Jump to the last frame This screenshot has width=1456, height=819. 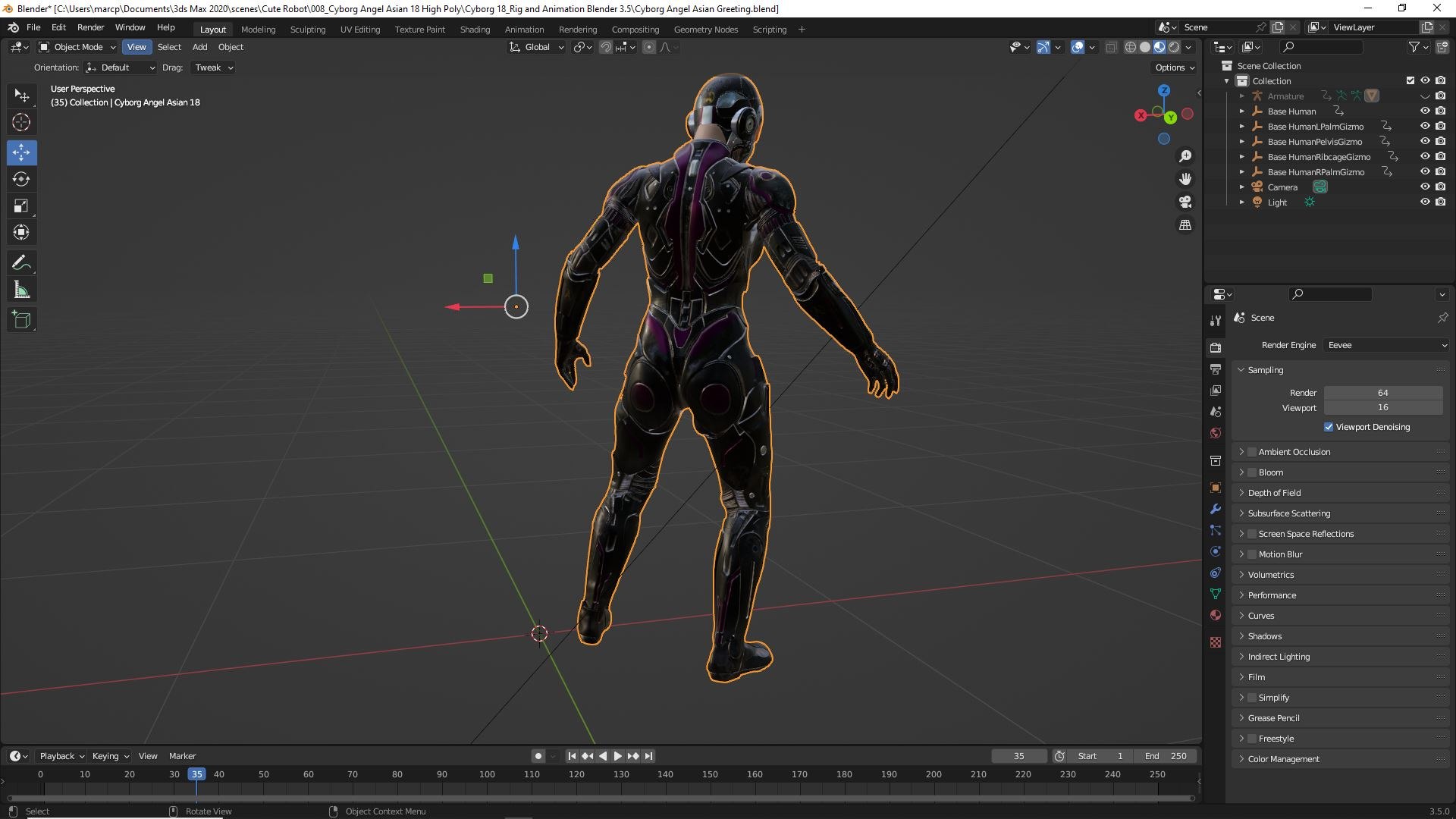tap(648, 756)
